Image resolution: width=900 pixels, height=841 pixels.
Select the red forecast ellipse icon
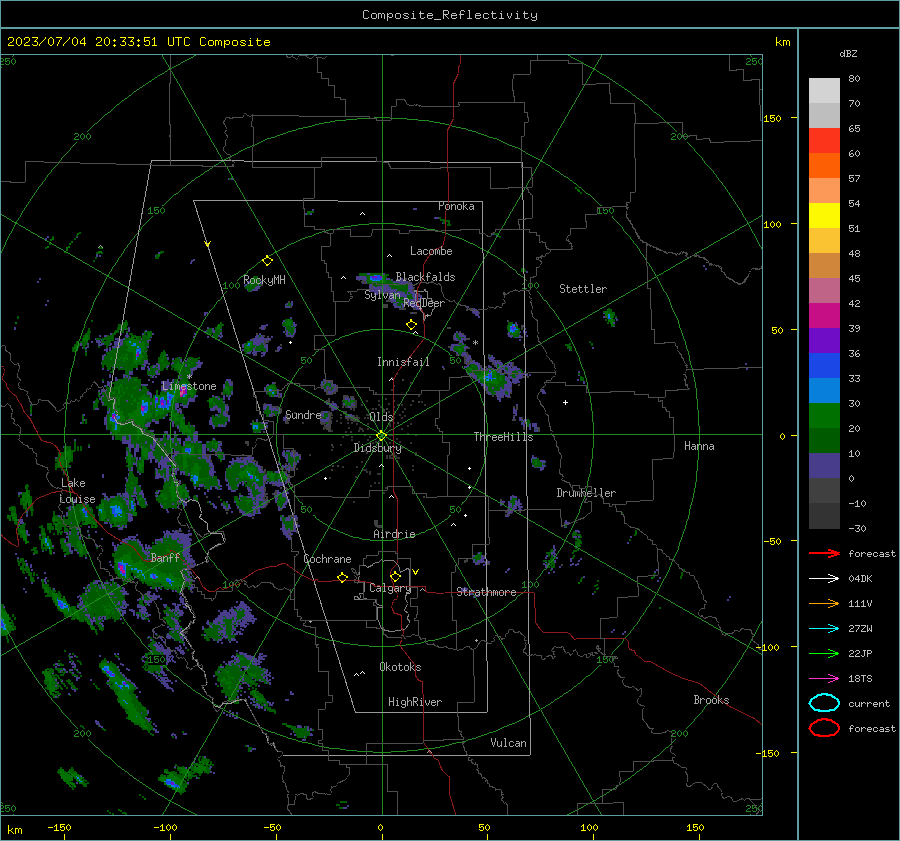[824, 728]
